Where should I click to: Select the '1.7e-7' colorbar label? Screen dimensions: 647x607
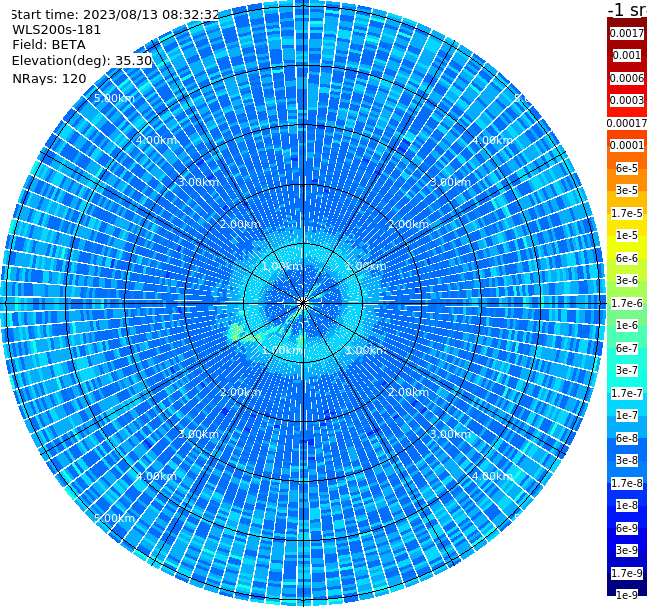click(x=627, y=393)
